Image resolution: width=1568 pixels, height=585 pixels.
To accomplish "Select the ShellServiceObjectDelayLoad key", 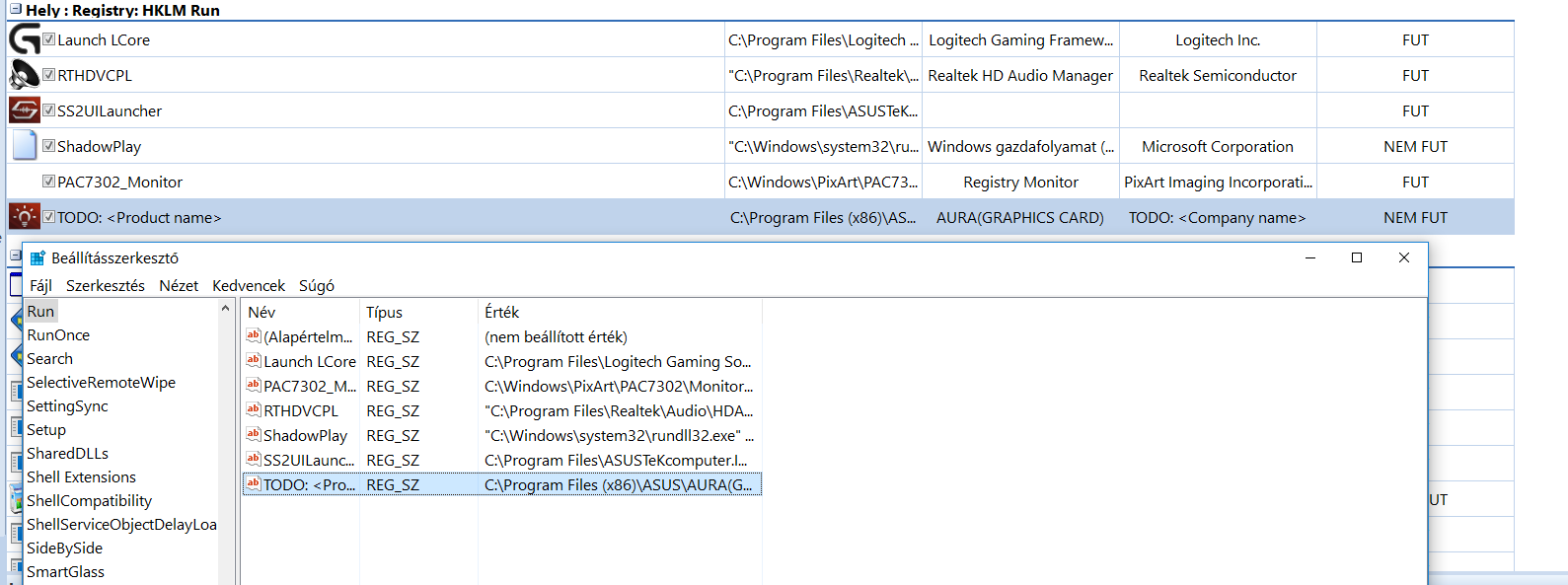I will pyautogui.click(x=121, y=525).
